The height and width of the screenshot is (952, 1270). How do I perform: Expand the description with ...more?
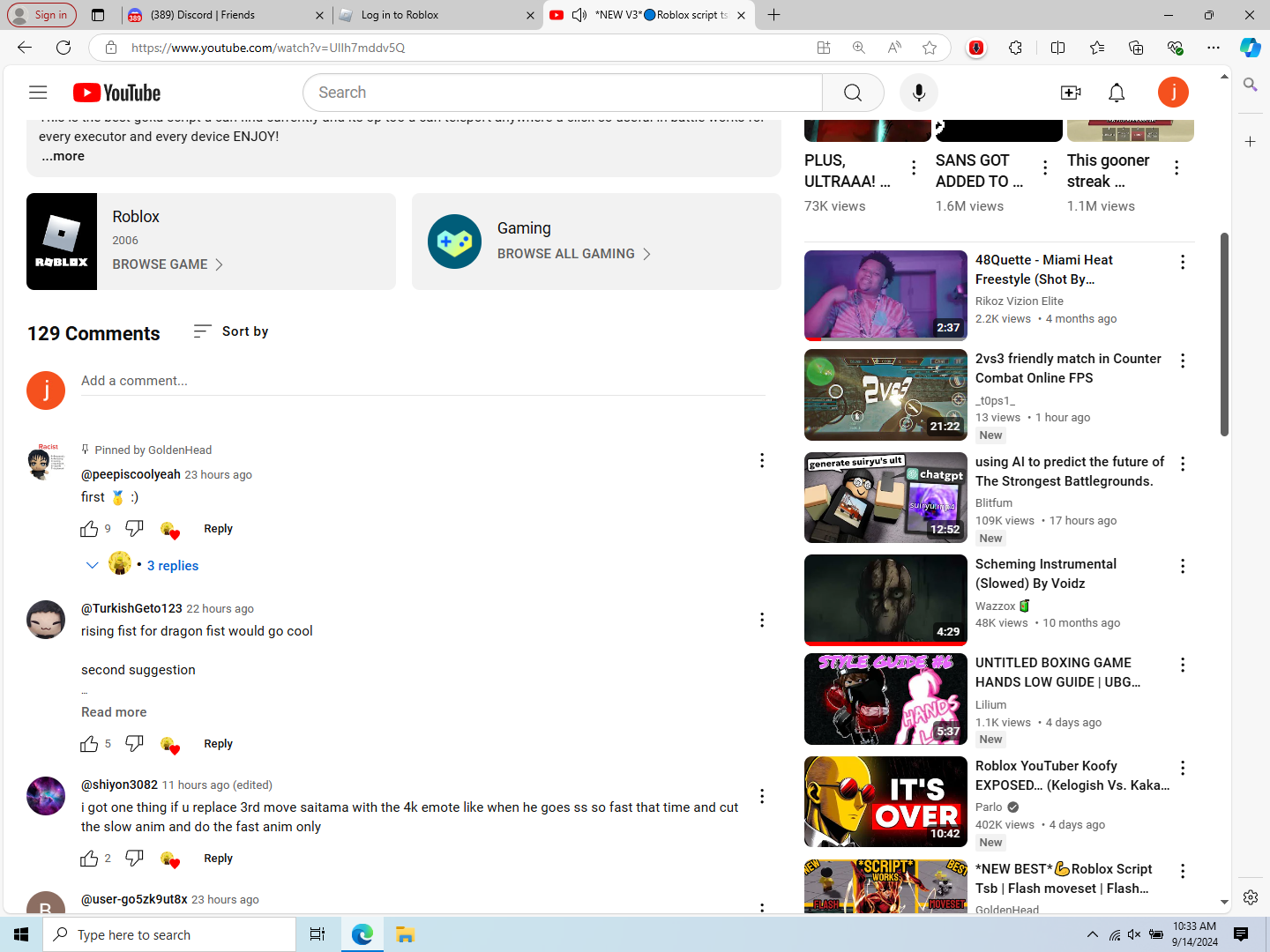point(63,156)
